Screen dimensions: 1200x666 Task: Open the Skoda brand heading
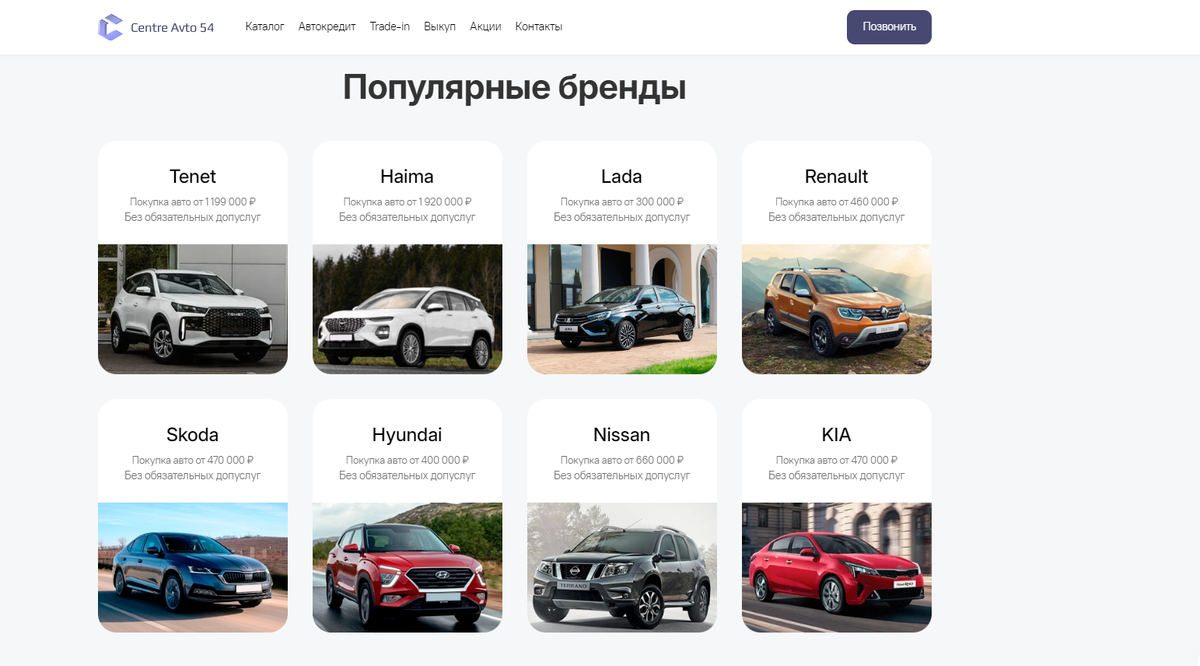193,435
